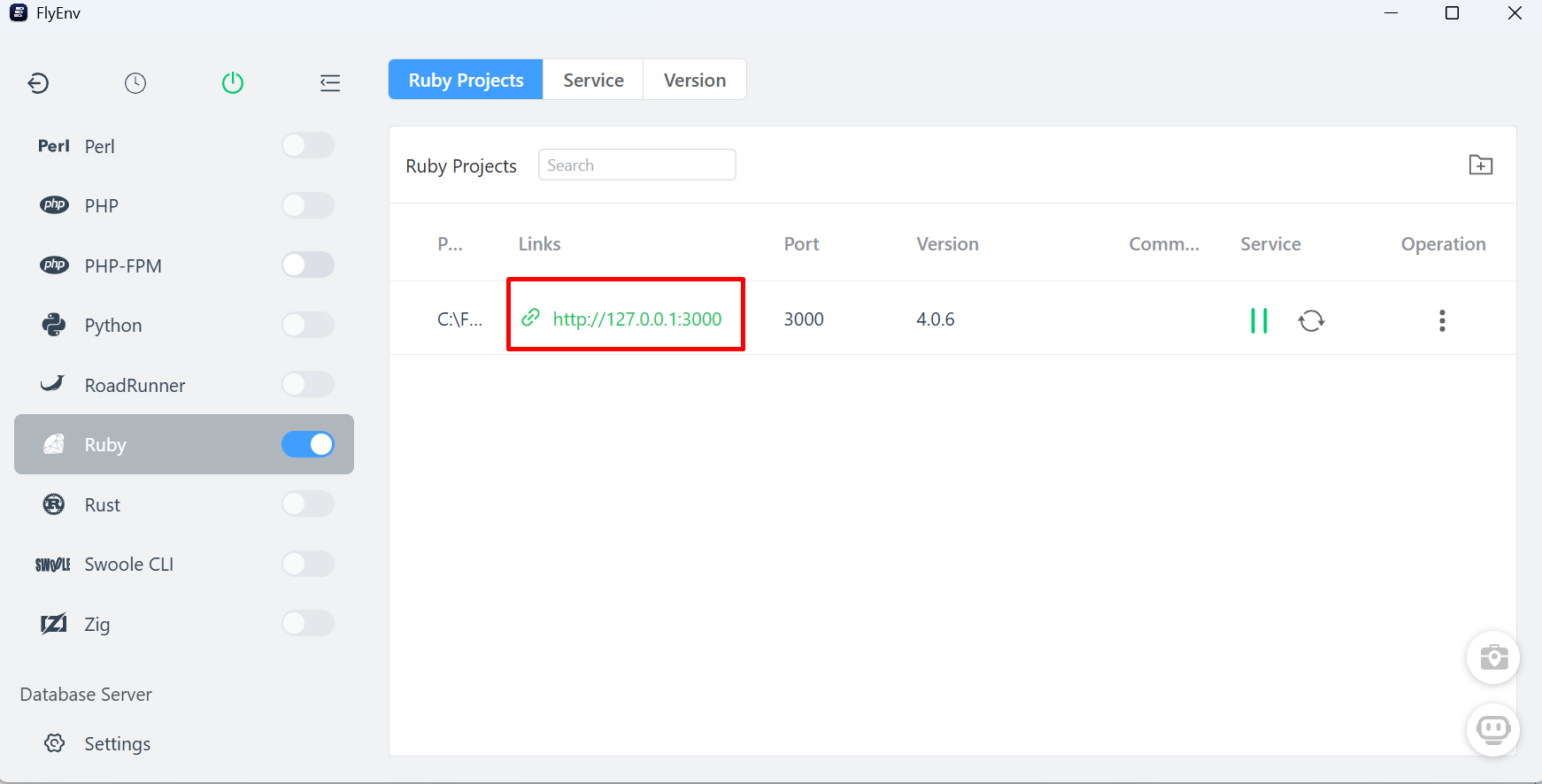
Task: Collapse sidebar with the menu list icon
Action: (330, 83)
